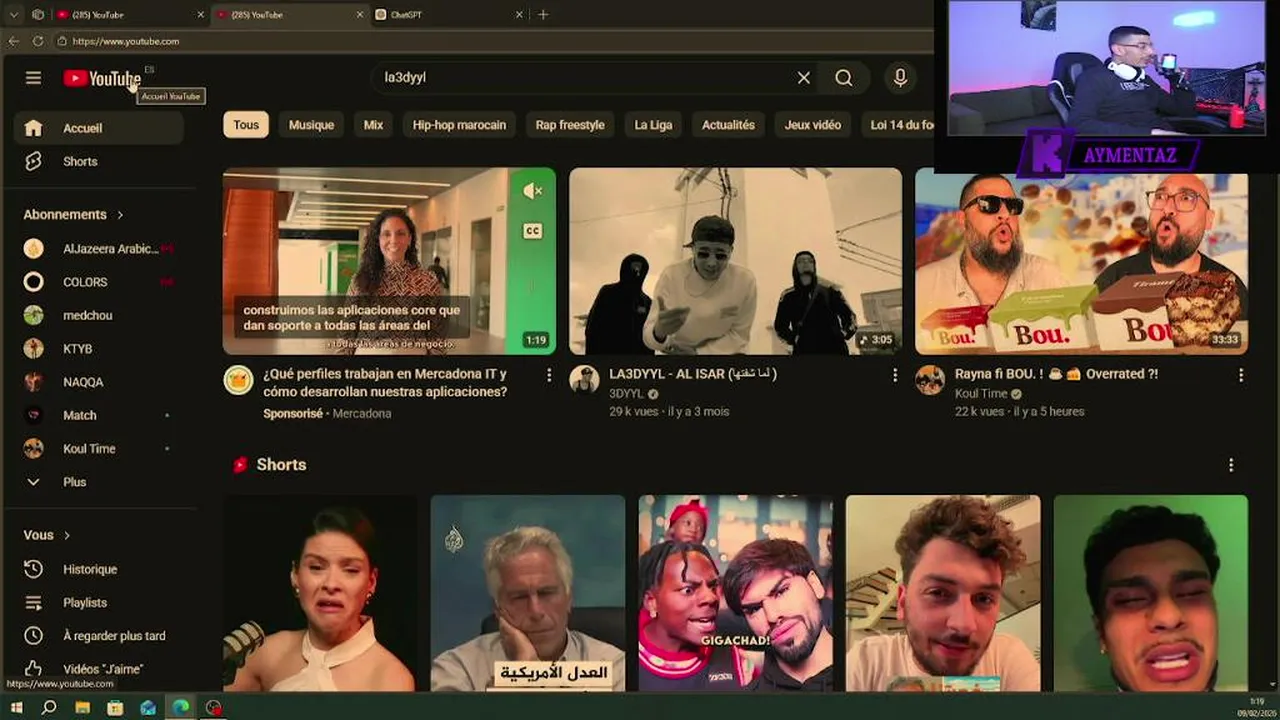Open Shorts in the sidebar

tap(98, 161)
